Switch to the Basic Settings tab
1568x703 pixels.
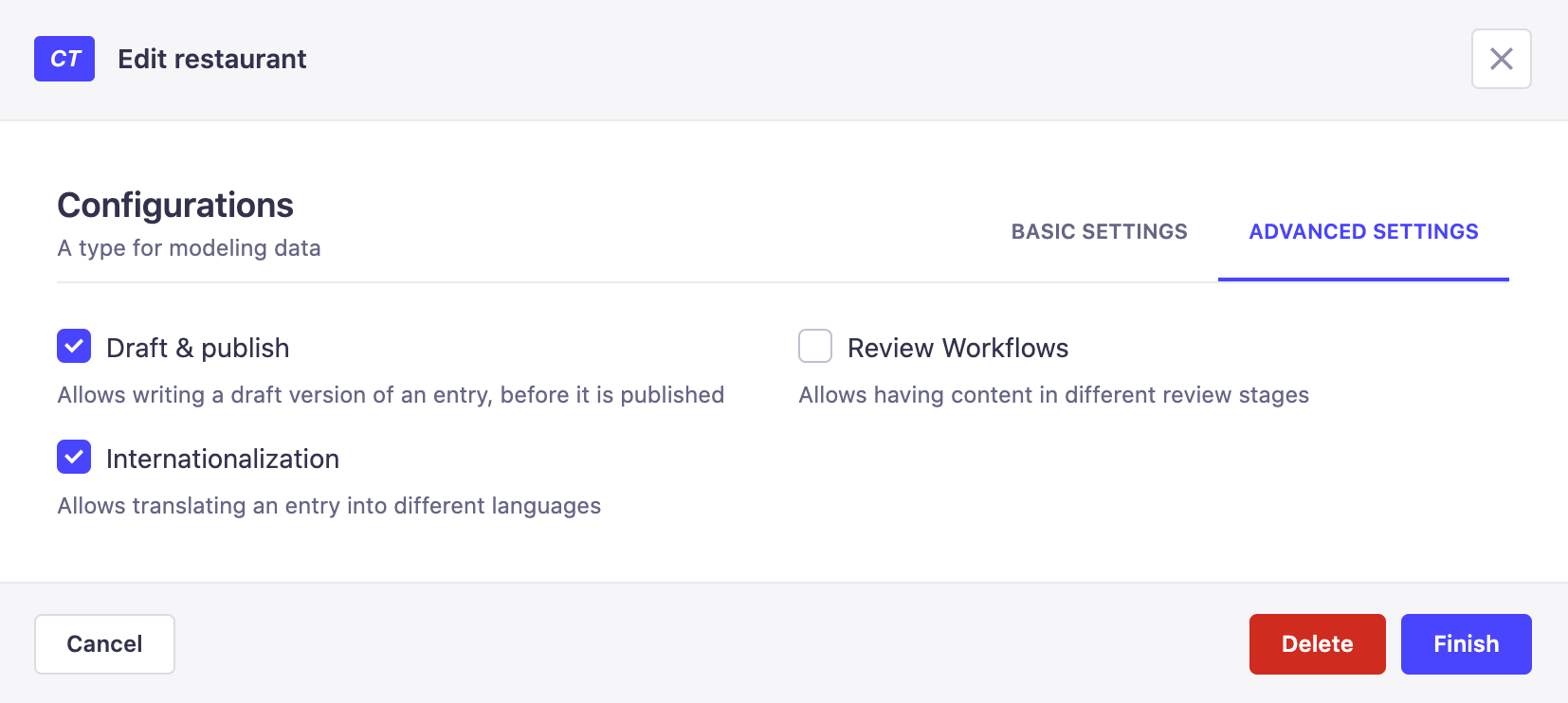coord(1099,232)
